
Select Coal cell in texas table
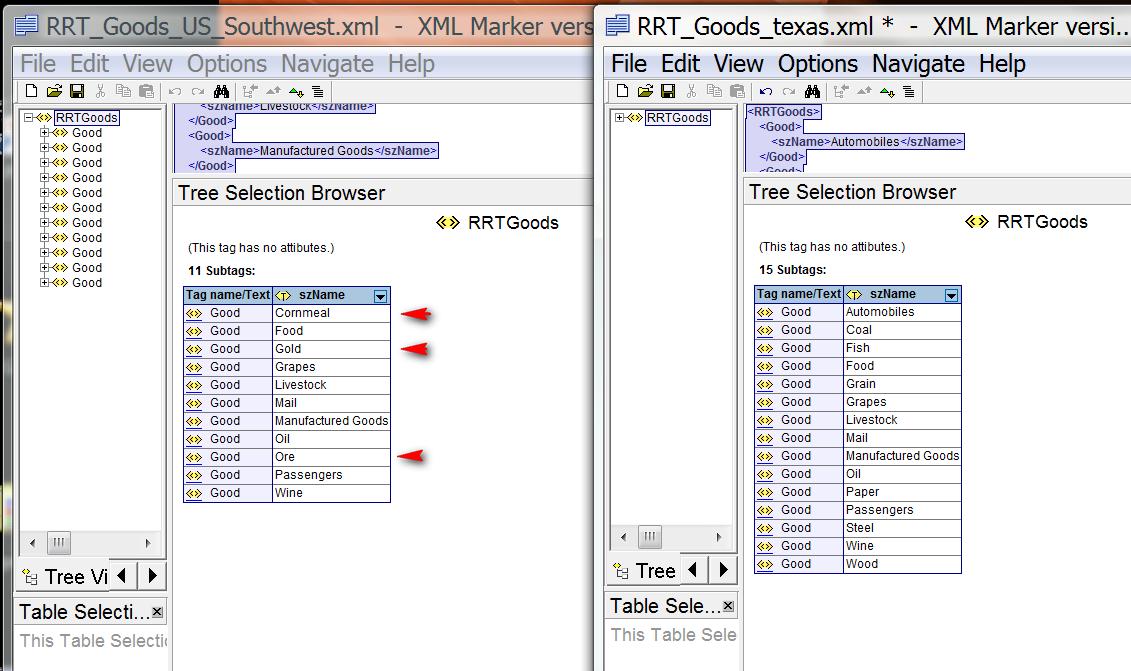tap(902, 330)
